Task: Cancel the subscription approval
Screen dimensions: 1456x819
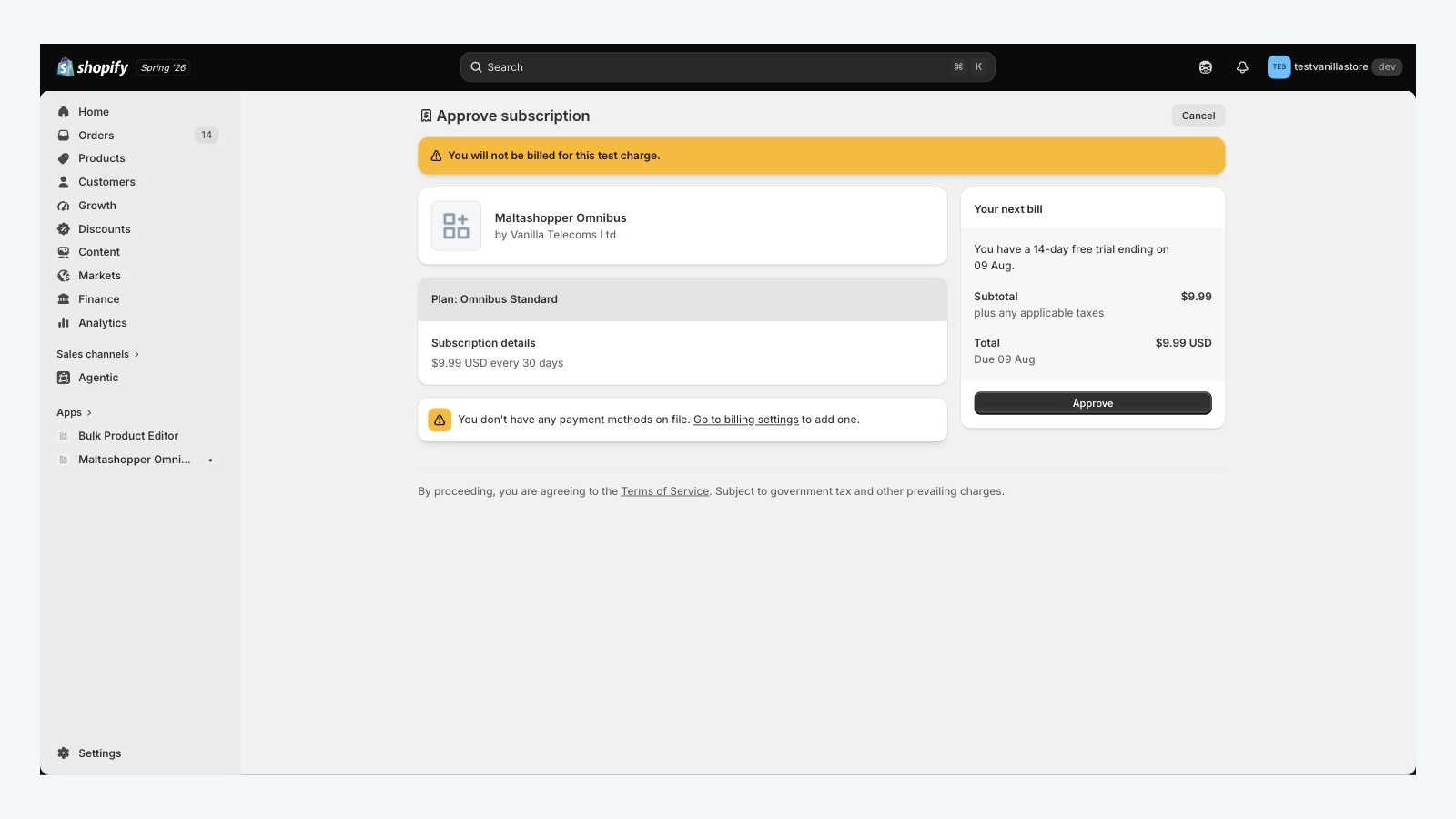Action: pyautogui.click(x=1198, y=116)
